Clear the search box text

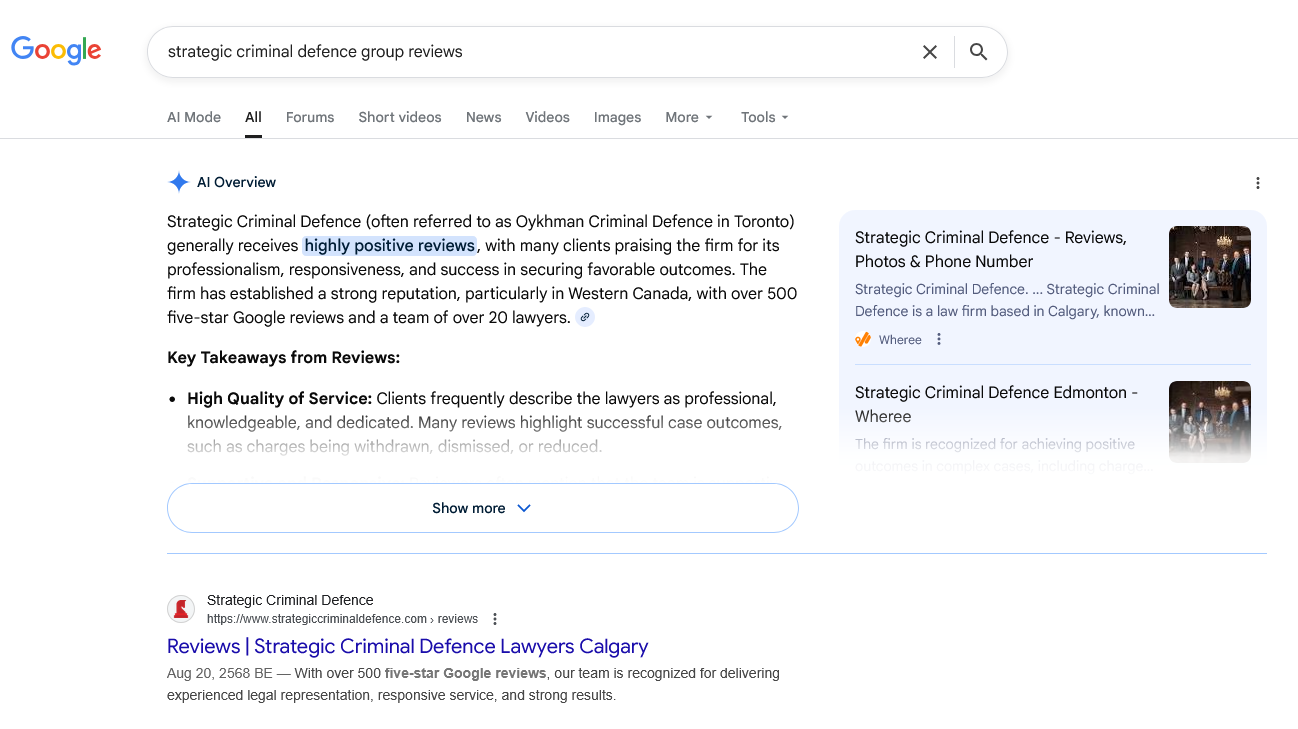[929, 52]
